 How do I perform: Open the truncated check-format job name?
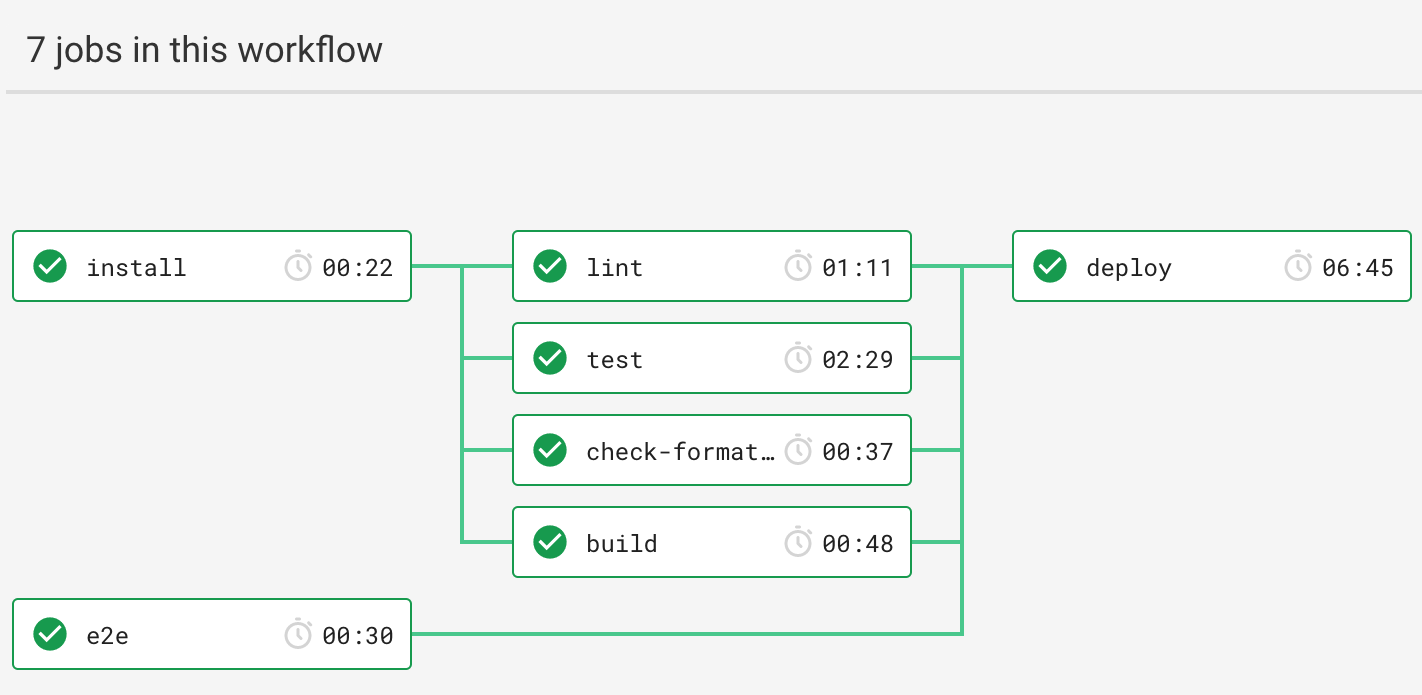tap(680, 452)
